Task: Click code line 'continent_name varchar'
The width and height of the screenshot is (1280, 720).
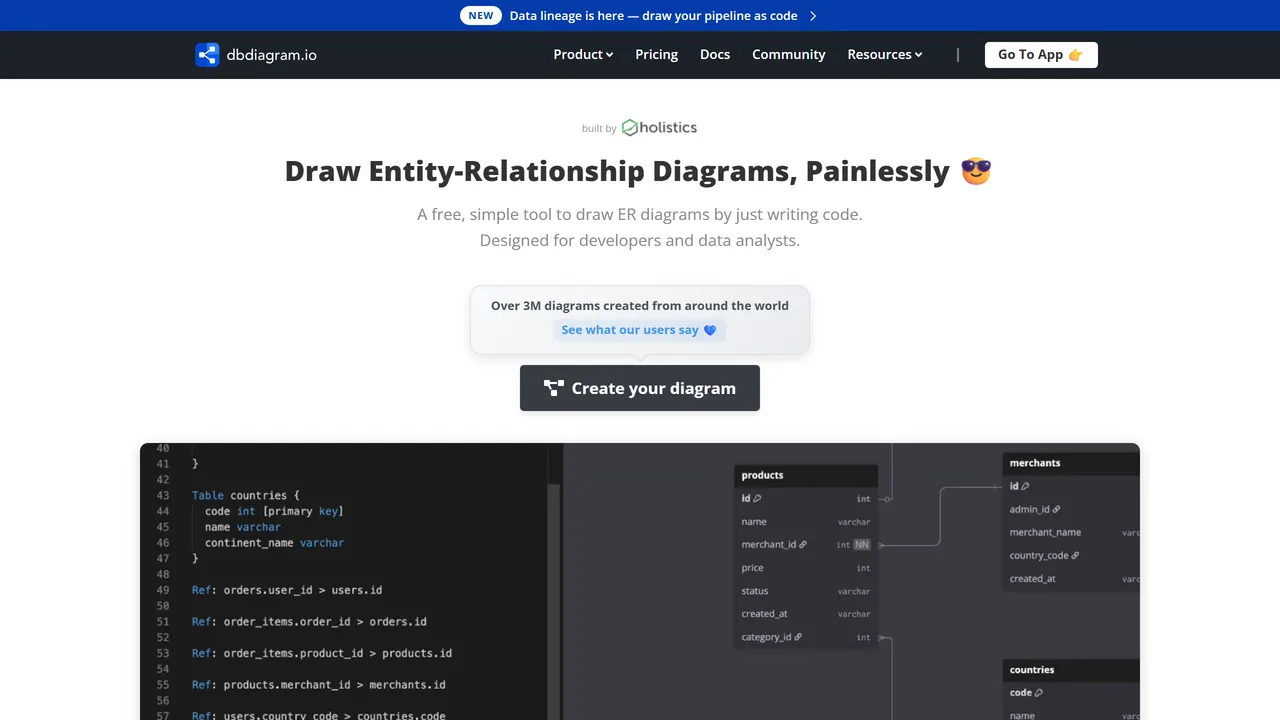Action: tap(274, 543)
